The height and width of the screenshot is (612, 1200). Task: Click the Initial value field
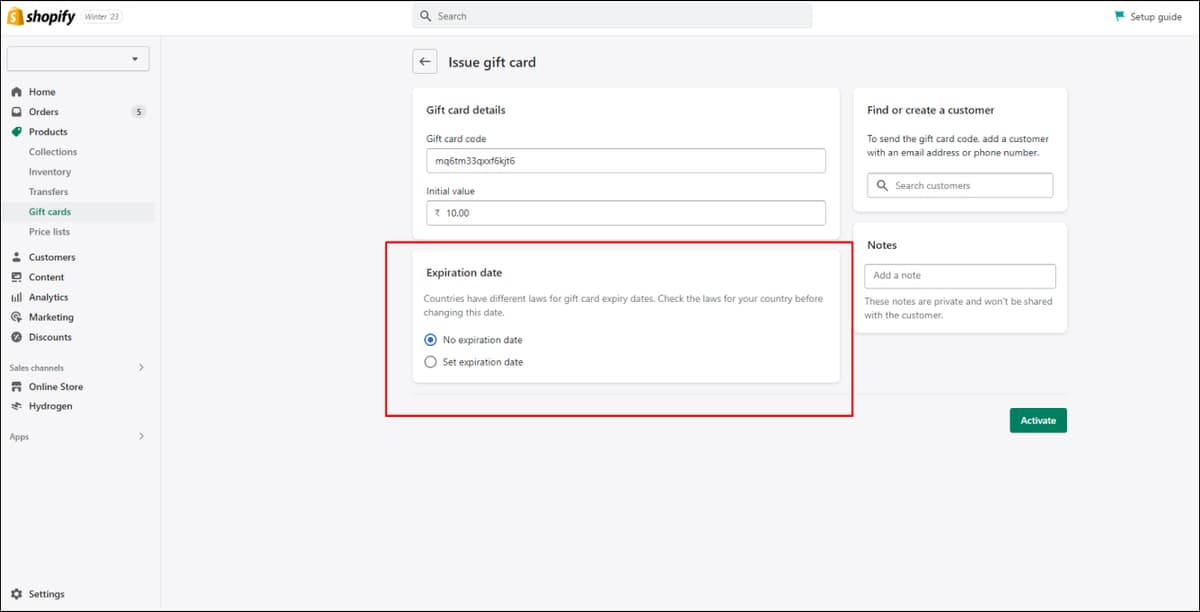coord(626,213)
